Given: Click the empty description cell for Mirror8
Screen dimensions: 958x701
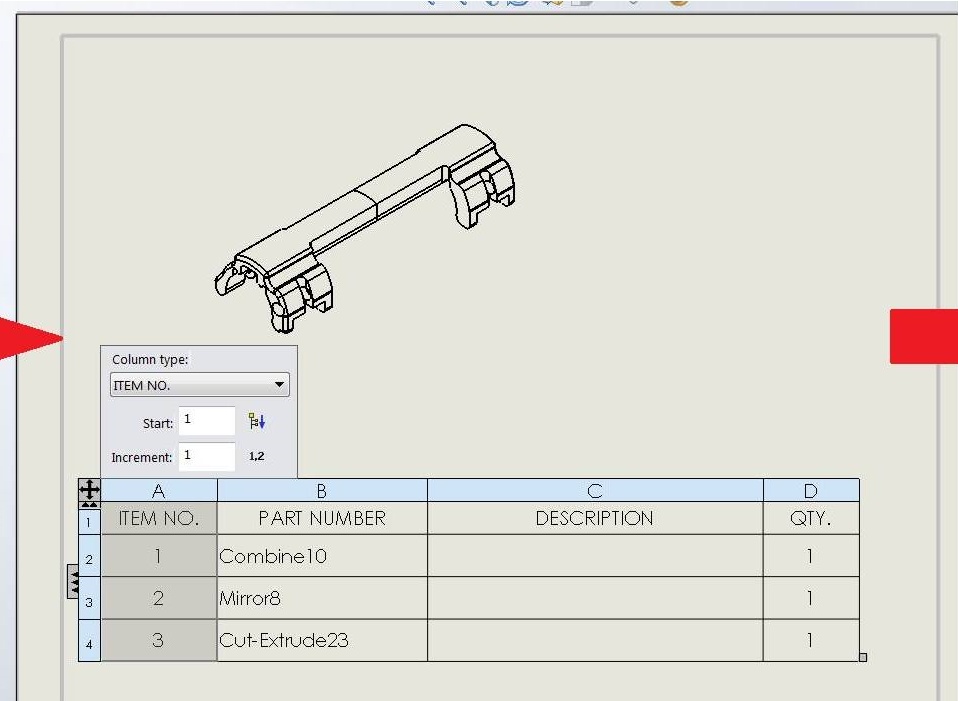Looking at the screenshot, I should (x=595, y=598).
